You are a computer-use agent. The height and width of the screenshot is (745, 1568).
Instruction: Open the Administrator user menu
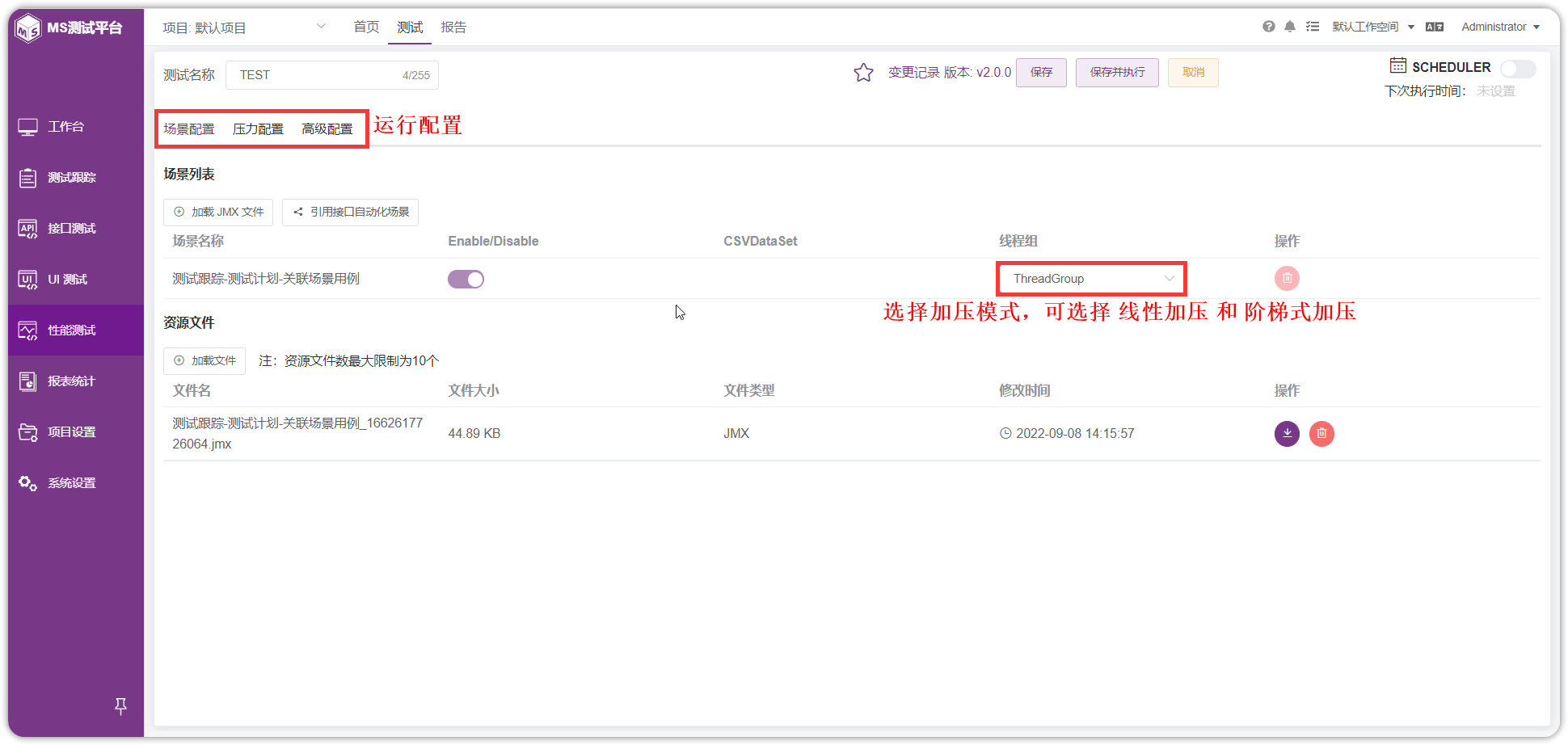(x=1500, y=27)
